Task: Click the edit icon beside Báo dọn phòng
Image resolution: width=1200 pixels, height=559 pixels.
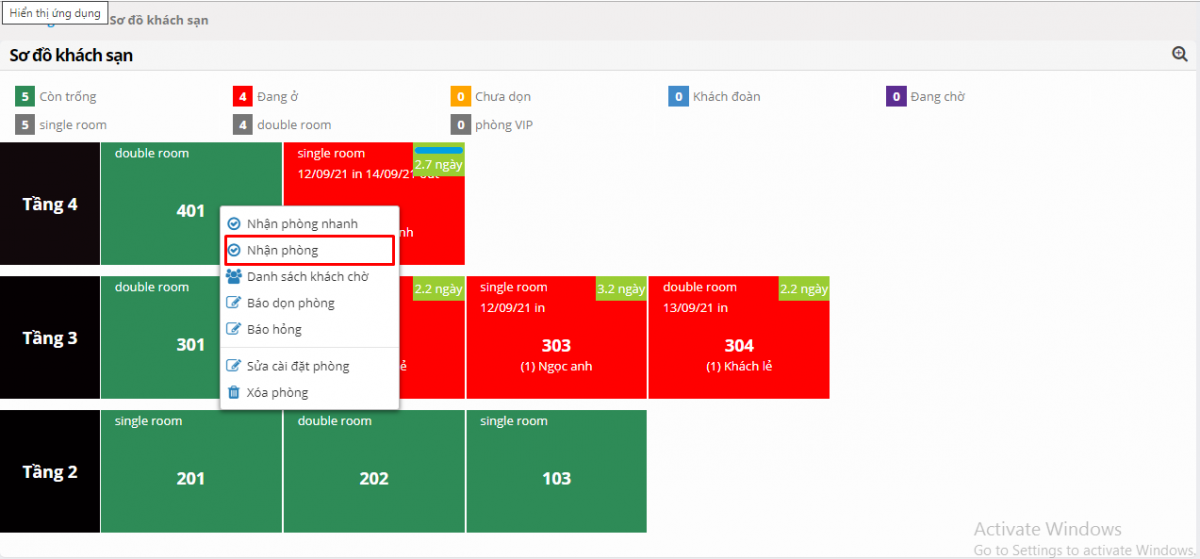Action: point(234,303)
